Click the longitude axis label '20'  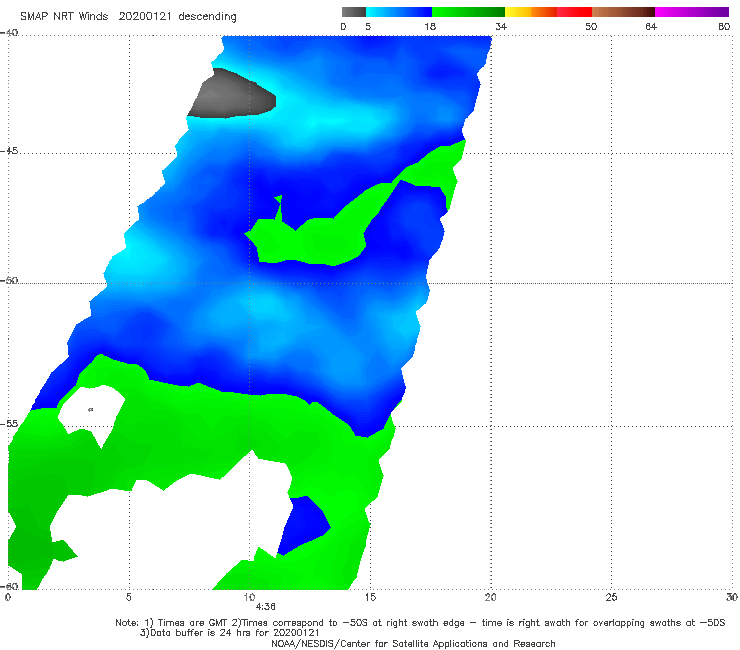tap(490, 597)
